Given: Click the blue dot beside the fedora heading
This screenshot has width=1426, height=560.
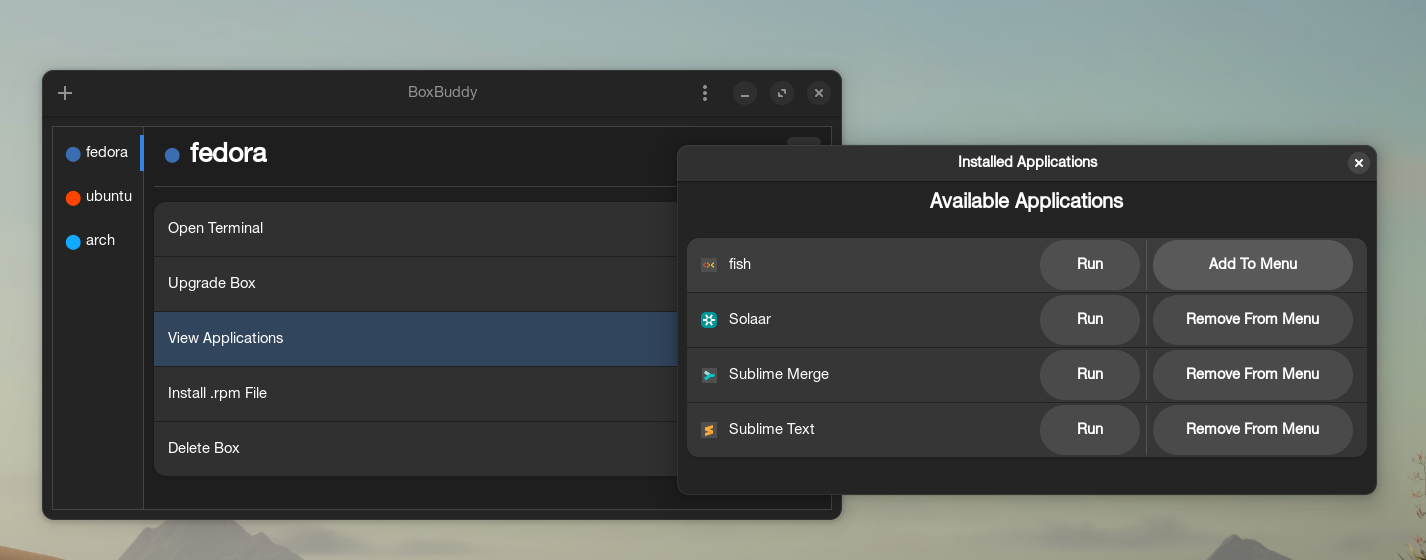Looking at the screenshot, I should click(172, 155).
